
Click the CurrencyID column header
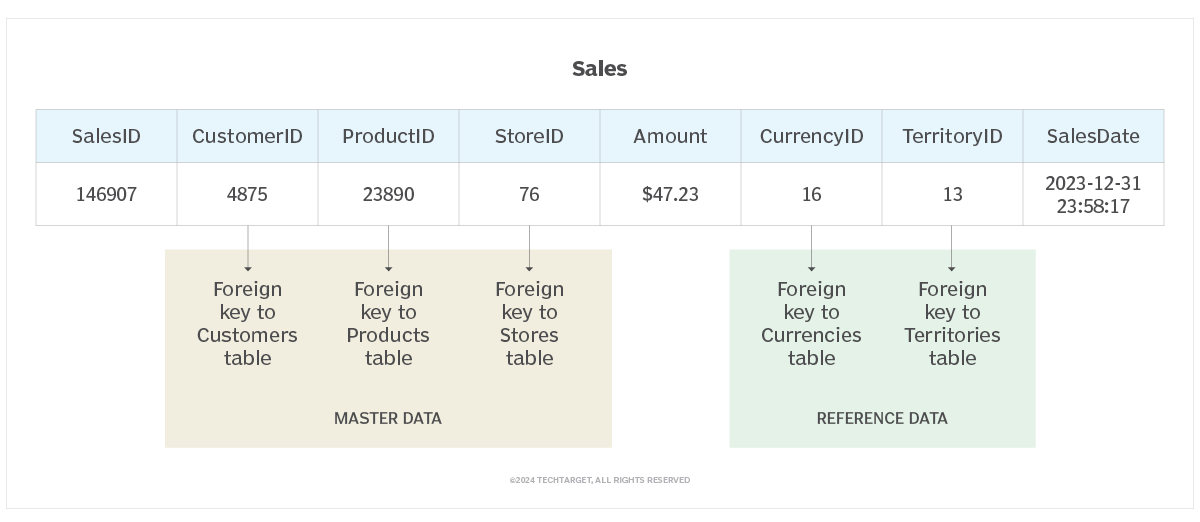[811, 137]
